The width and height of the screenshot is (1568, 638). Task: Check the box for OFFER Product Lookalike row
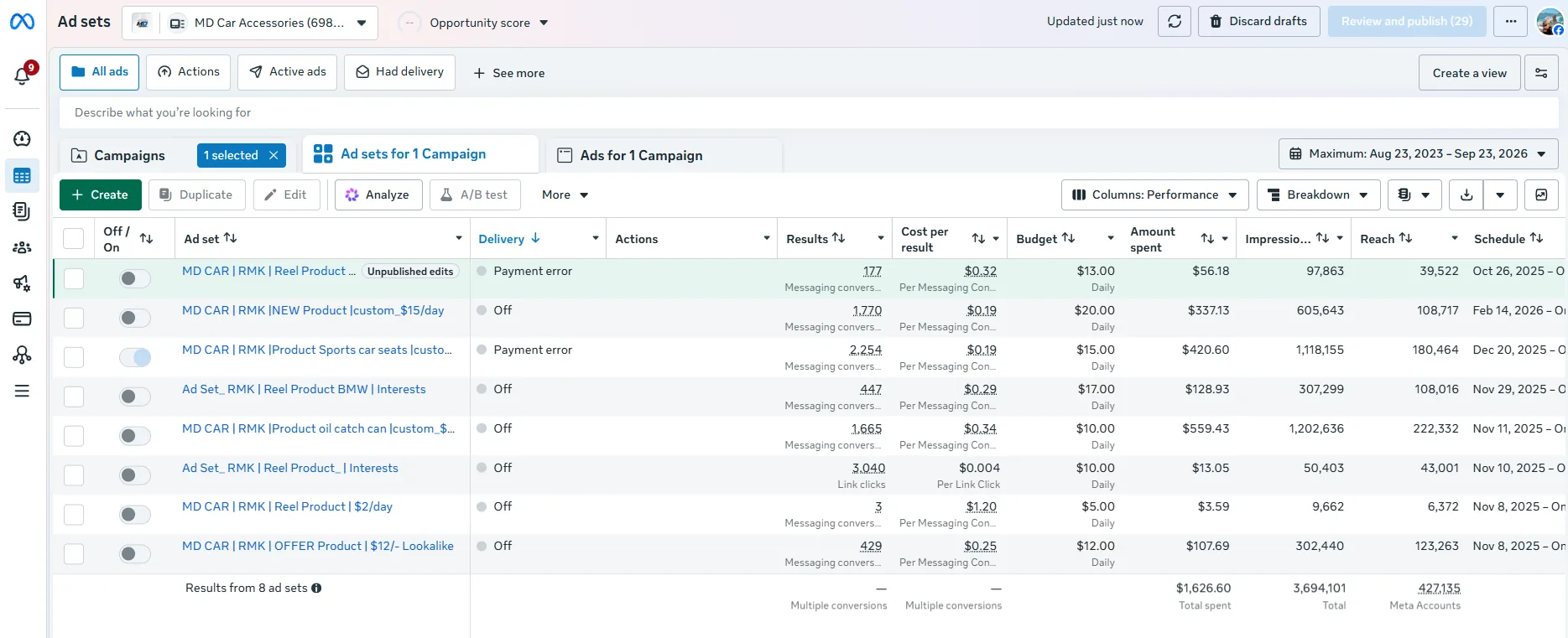(x=74, y=554)
